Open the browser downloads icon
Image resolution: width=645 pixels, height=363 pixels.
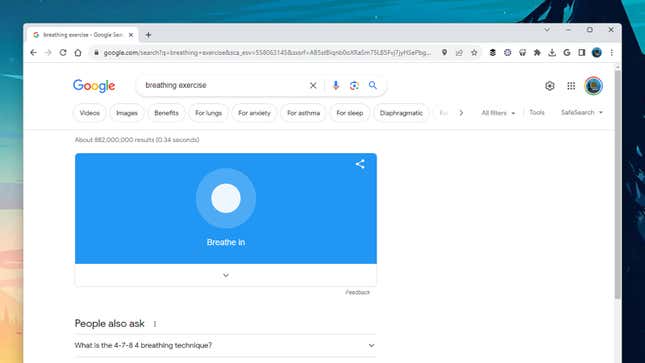[x=552, y=53]
